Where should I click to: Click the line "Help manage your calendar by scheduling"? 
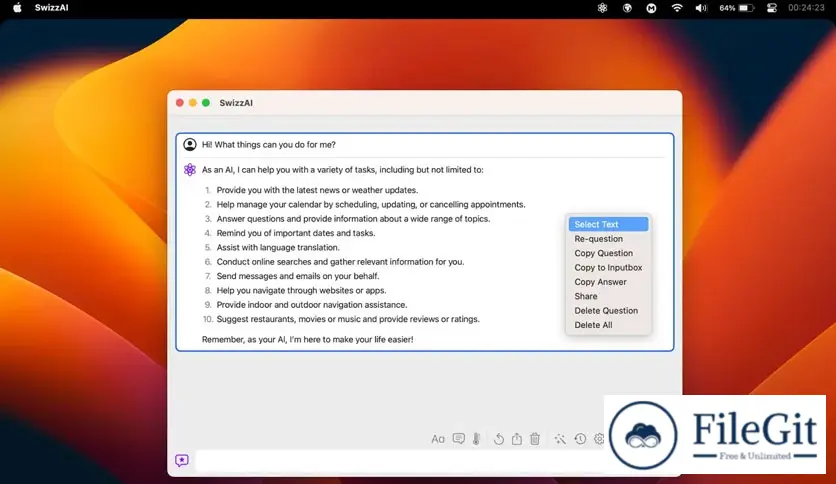tap(371, 204)
